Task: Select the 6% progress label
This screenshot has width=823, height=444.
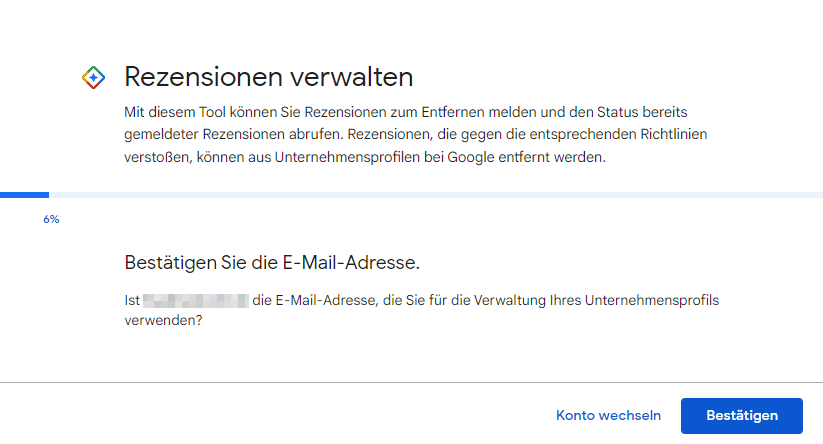Action: point(51,219)
